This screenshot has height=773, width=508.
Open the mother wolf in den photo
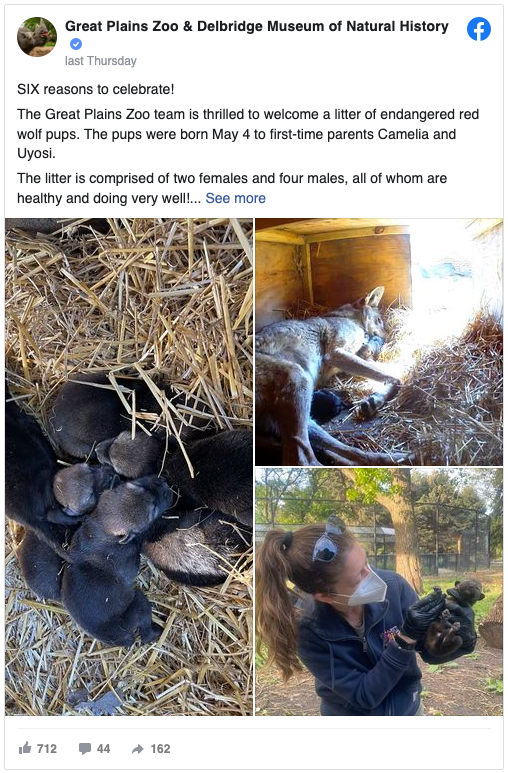(x=379, y=342)
